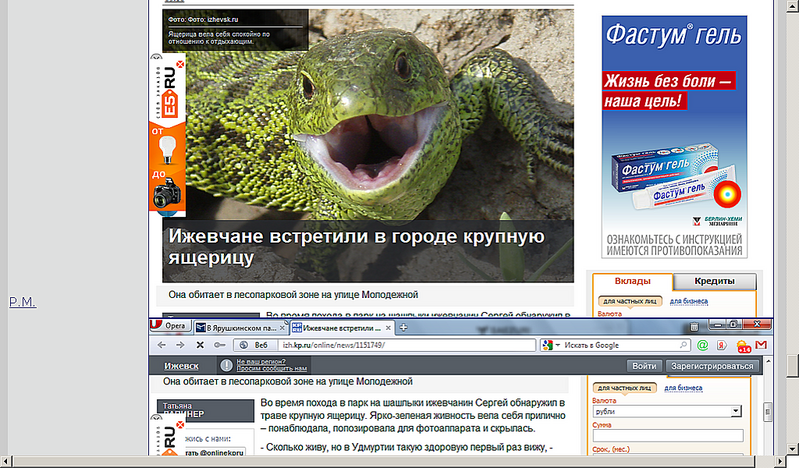Click headline 'Ижевчане встретили в городе крупную ящерицу'
Screen dimensions: 799x468
pos(357,247)
